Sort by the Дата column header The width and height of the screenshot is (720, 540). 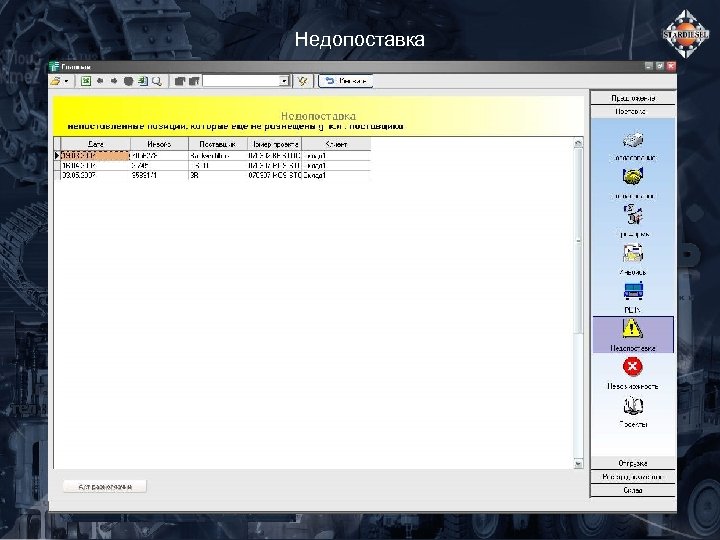pos(96,144)
